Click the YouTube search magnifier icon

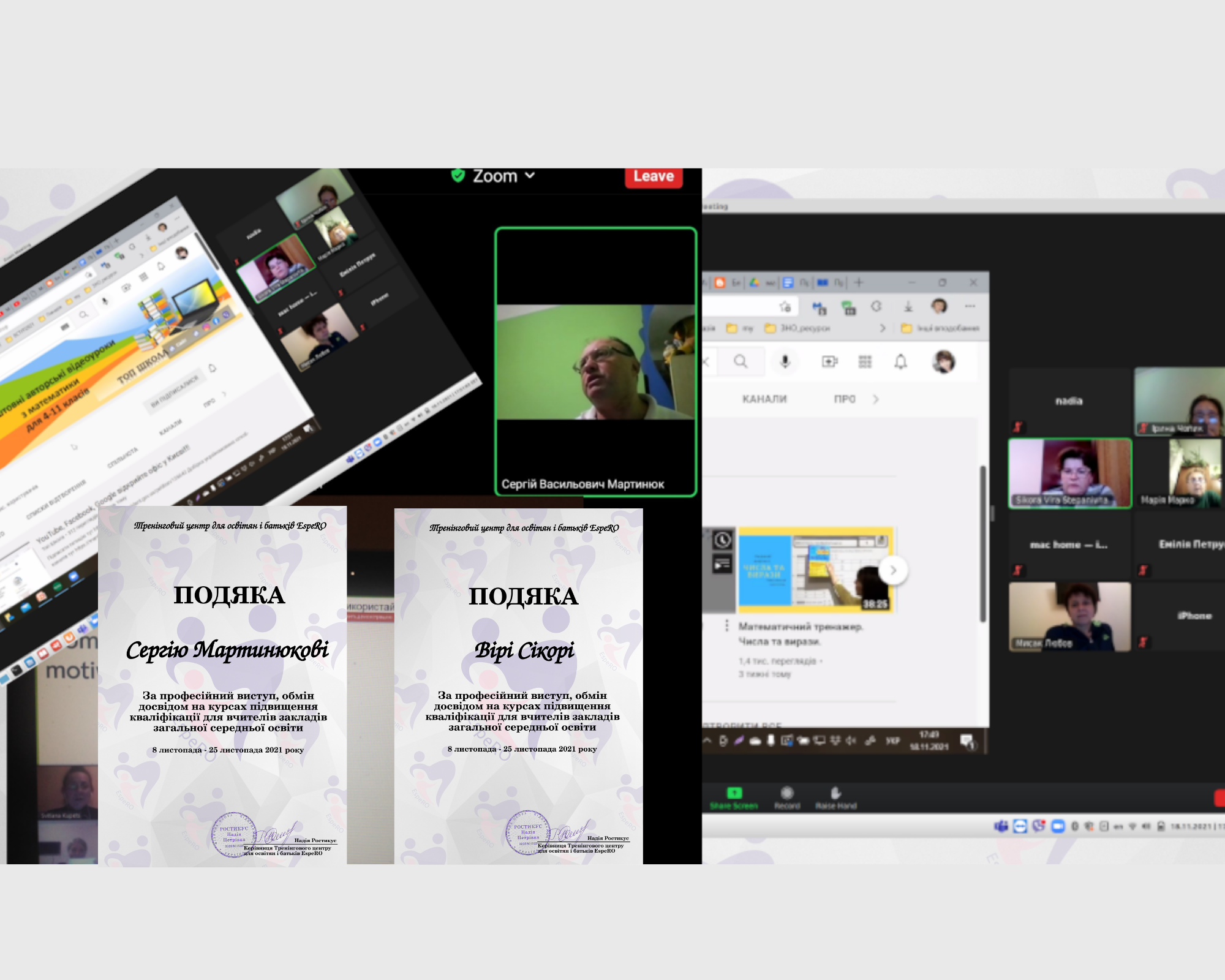point(741,361)
